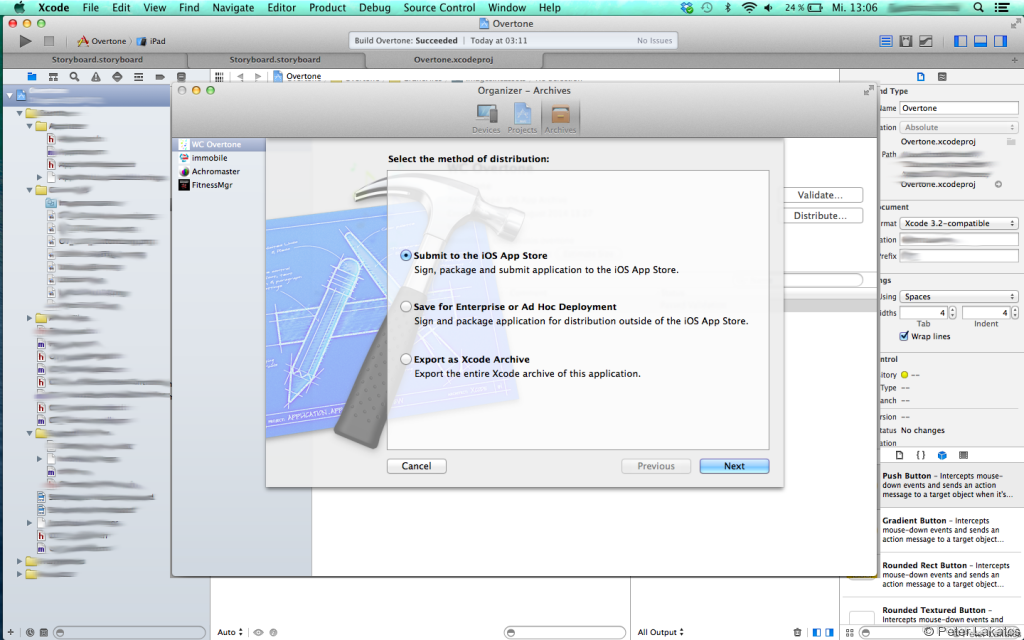Open the Project Format Xcode 3.2-compatible dropdown
Screen dimensions: 1024x640
click(959, 223)
